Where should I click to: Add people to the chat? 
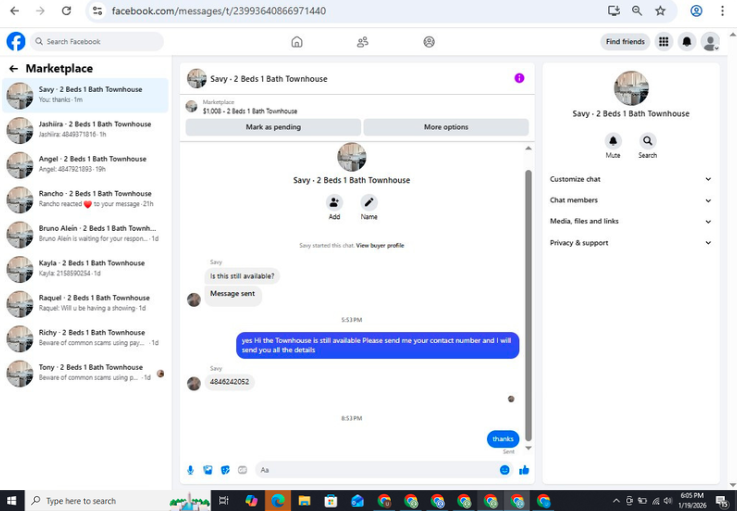[334, 203]
